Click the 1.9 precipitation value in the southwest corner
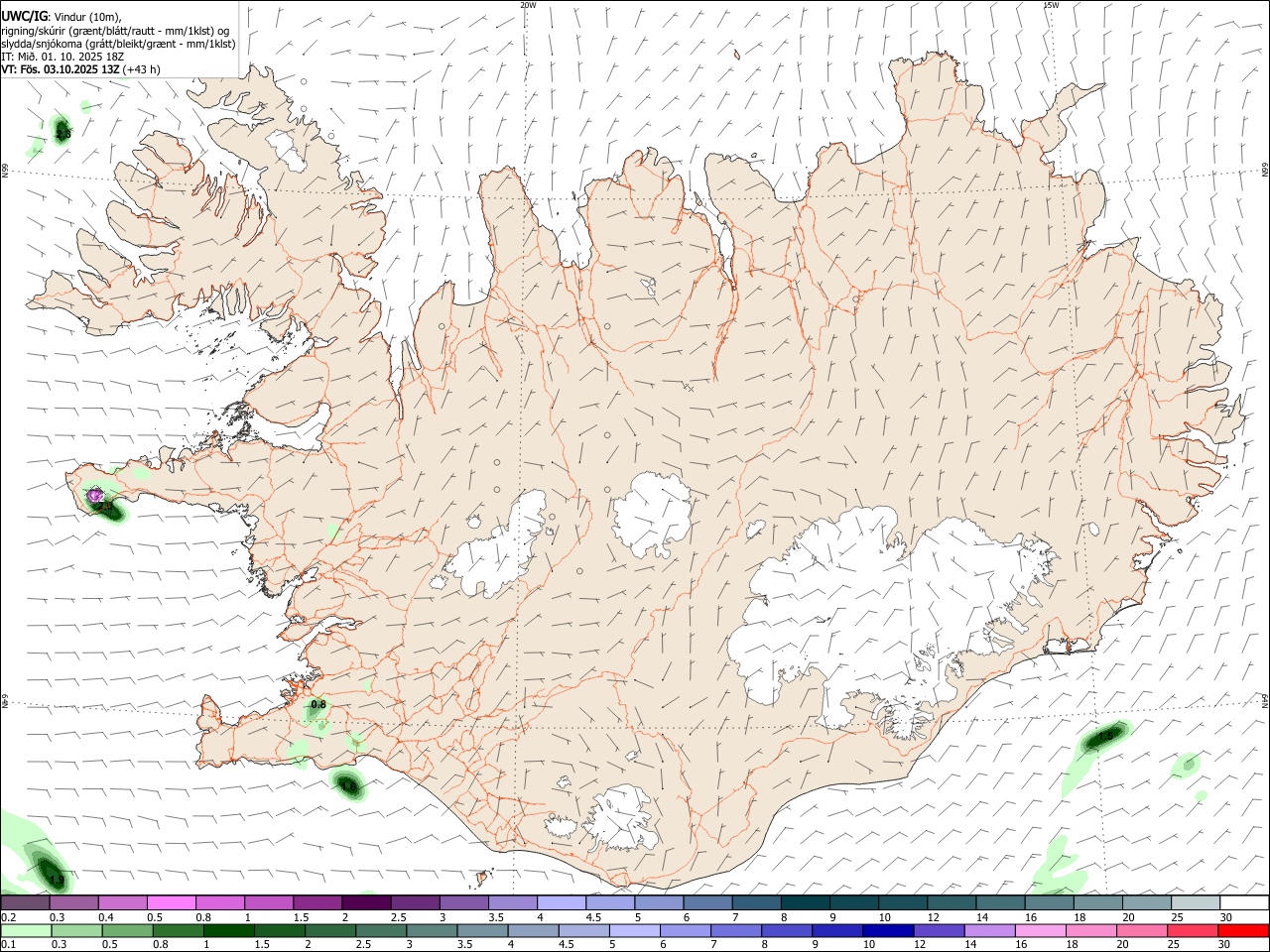 click(x=57, y=880)
